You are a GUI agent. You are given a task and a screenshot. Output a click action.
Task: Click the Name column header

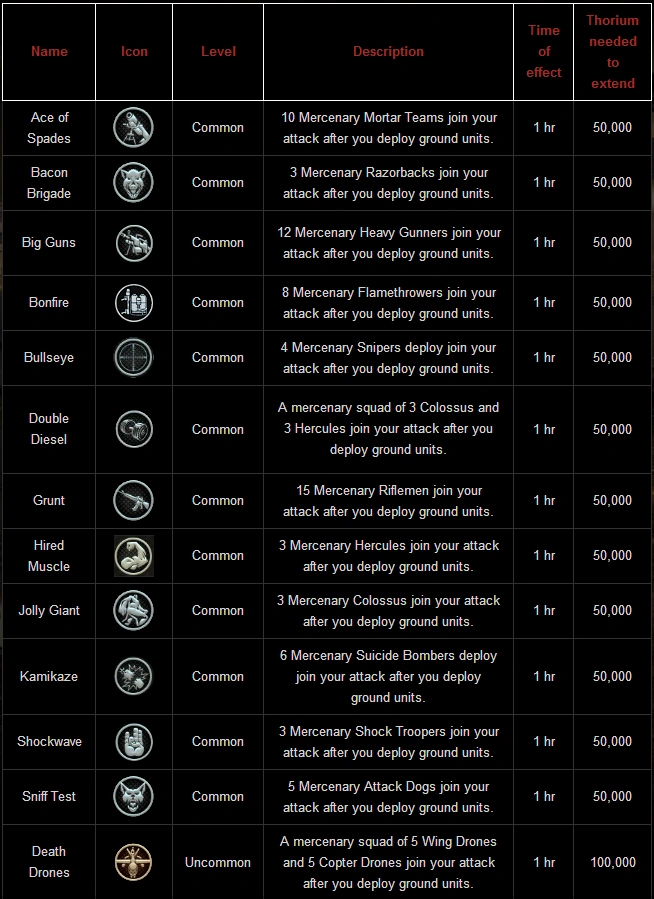pyautogui.click(x=49, y=51)
